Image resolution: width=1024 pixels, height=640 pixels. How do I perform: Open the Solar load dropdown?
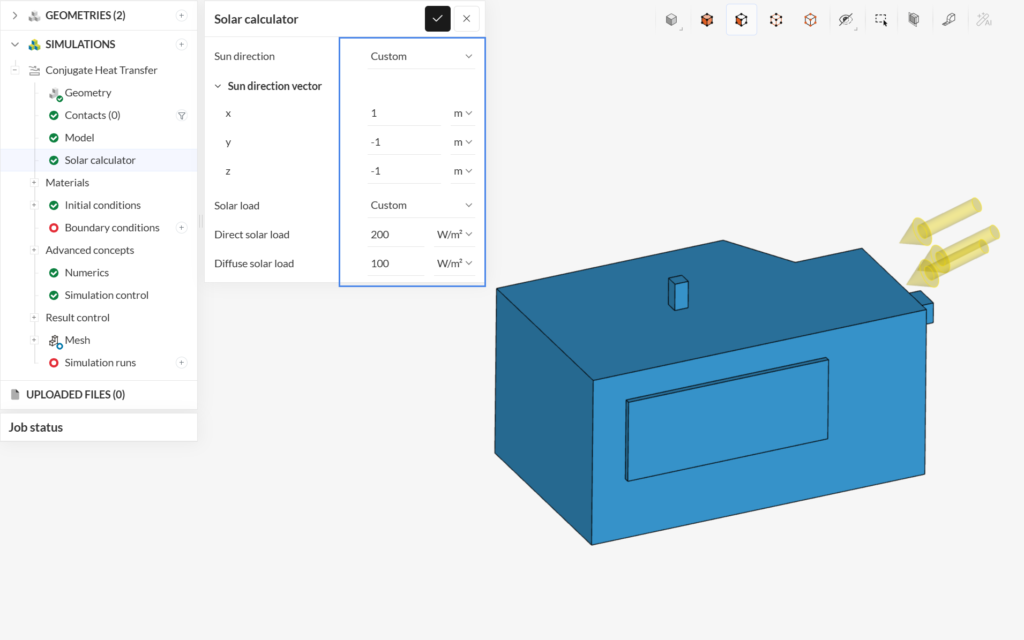point(421,205)
